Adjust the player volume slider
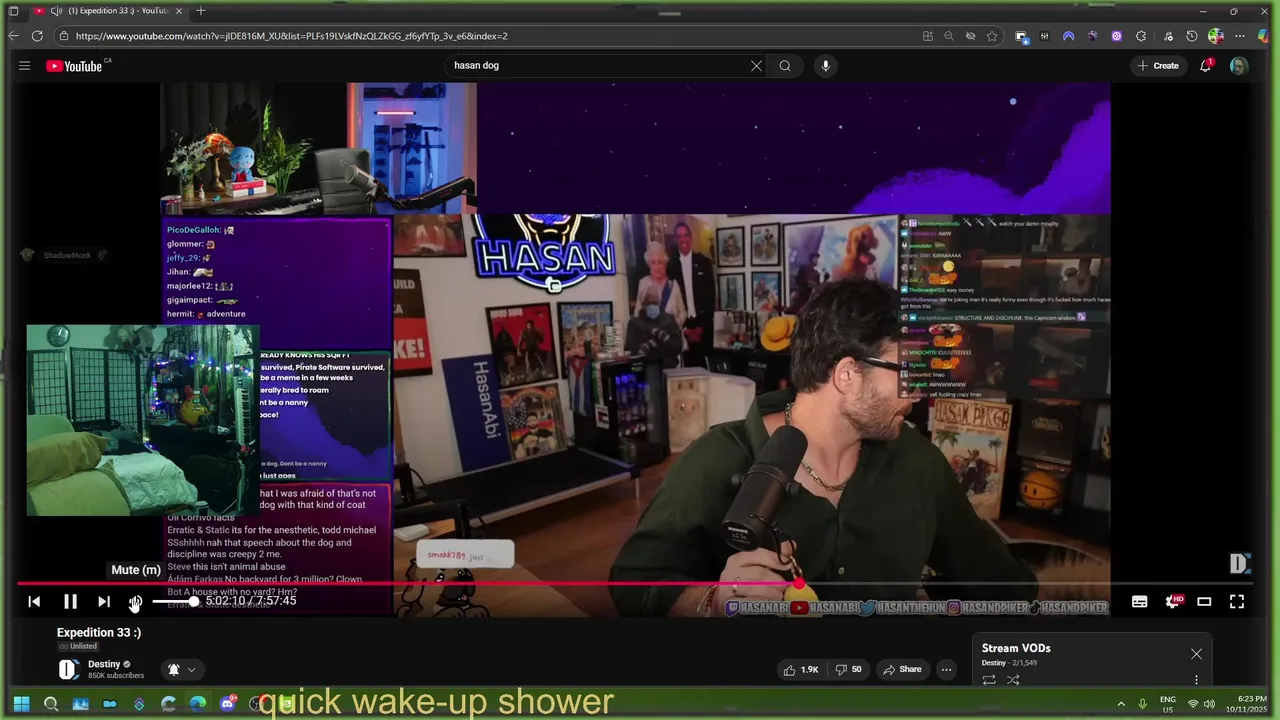1280x720 pixels. (x=174, y=601)
